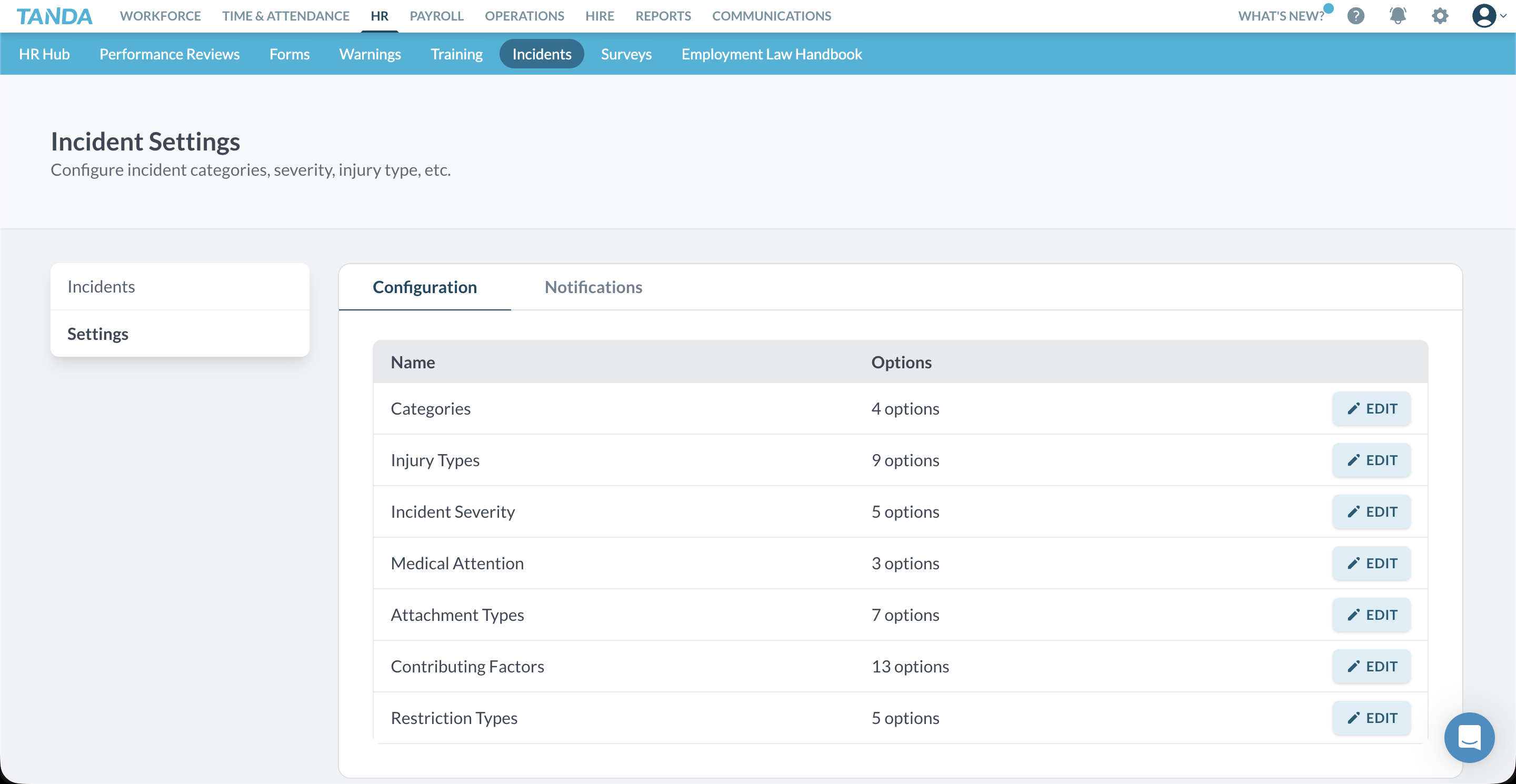The image size is (1516, 784).
Task: Open the chat support bubble
Action: (x=1469, y=738)
